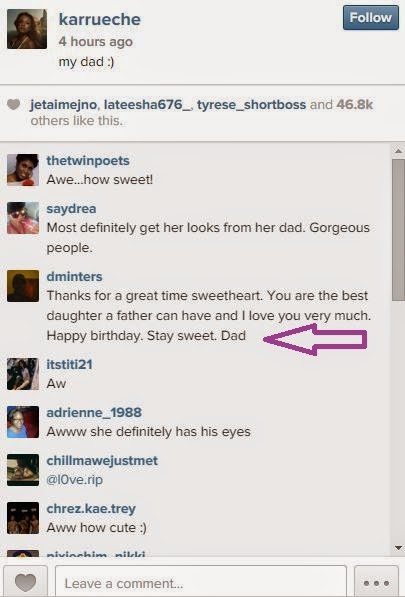Open the 46.8k likes count
Screen dimensions: 405x597
[355, 104]
